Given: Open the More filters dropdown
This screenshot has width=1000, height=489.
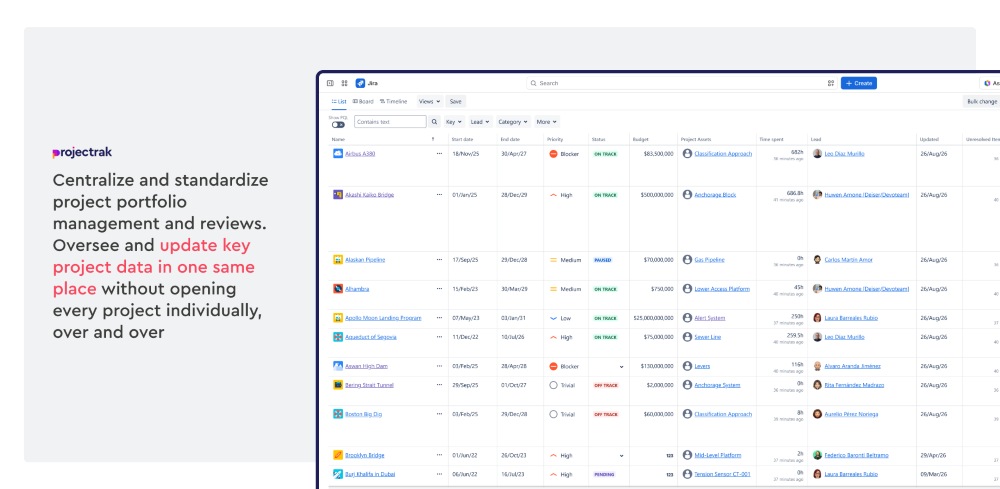Looking at the screenshot, I should click(547, 122).
